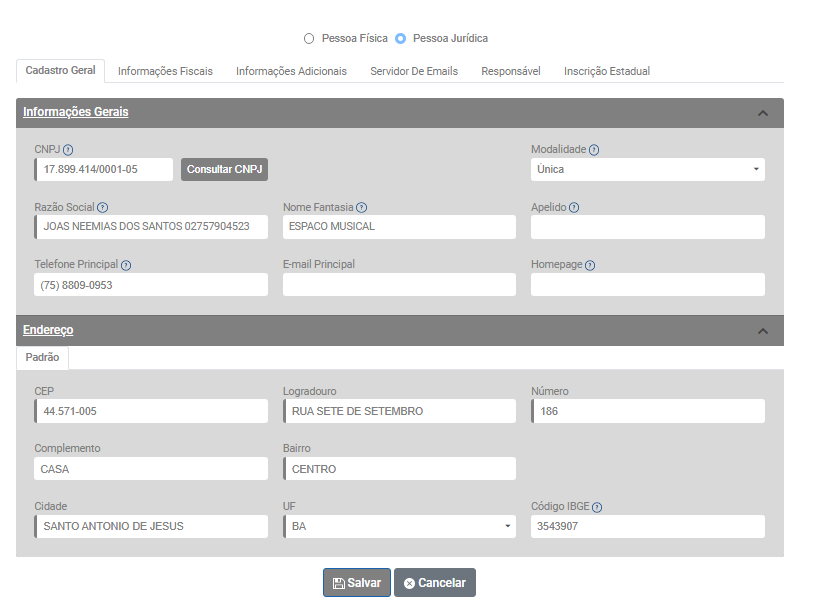
Task: Click the help icon beside CNPJ label
Action: click(x=68, y=150)
